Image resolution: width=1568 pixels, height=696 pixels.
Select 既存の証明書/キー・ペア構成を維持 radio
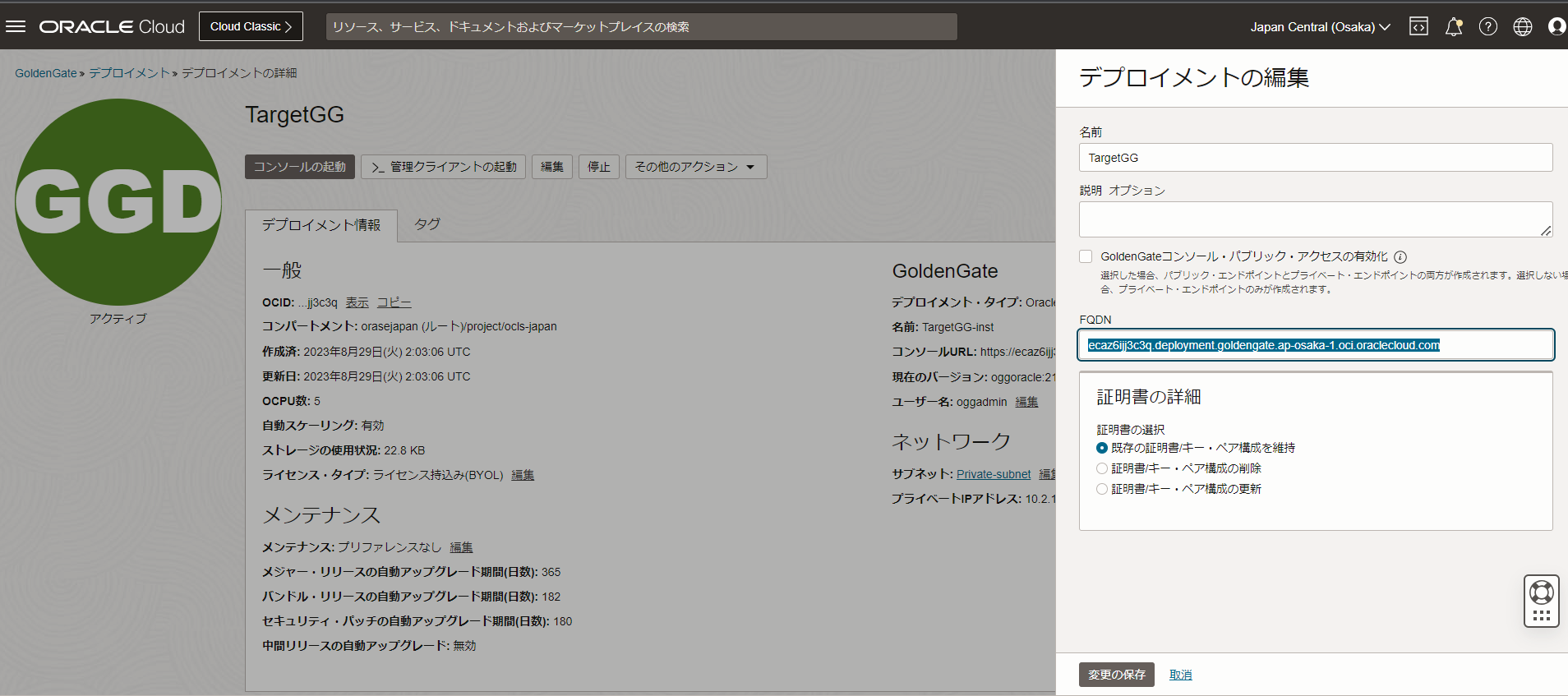tap(1102, 448)
